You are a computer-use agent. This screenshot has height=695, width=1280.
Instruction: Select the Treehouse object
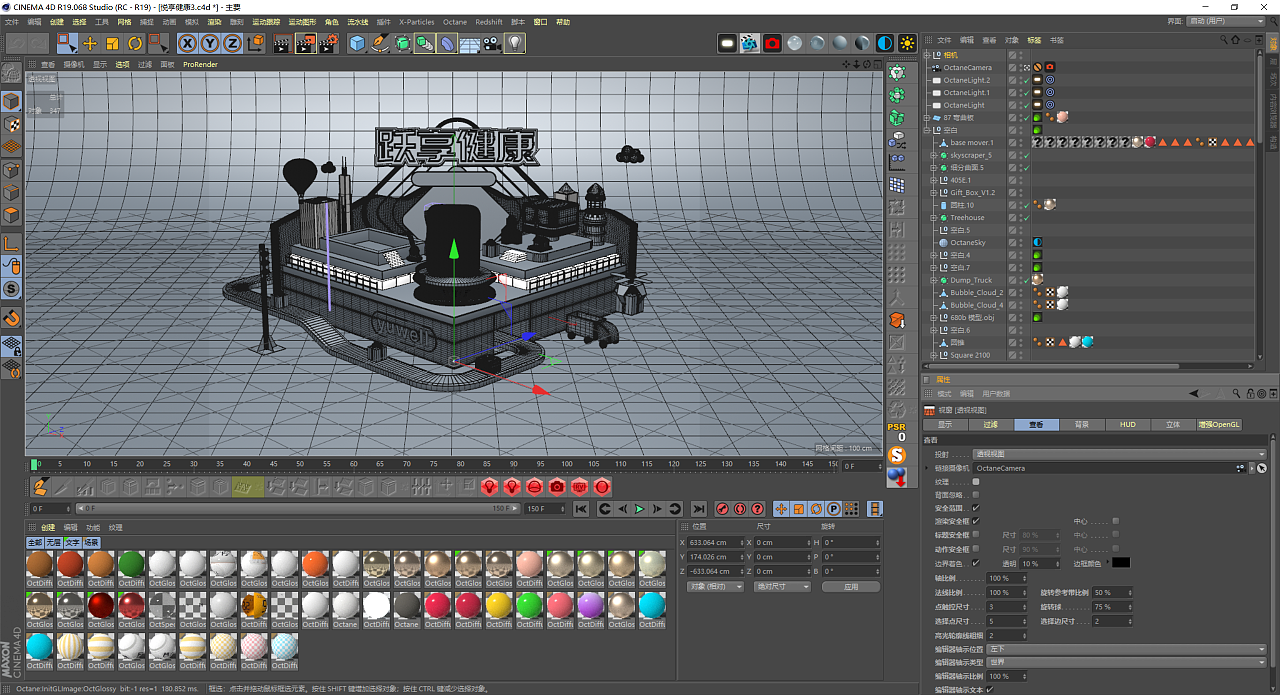tap(967, 217)
